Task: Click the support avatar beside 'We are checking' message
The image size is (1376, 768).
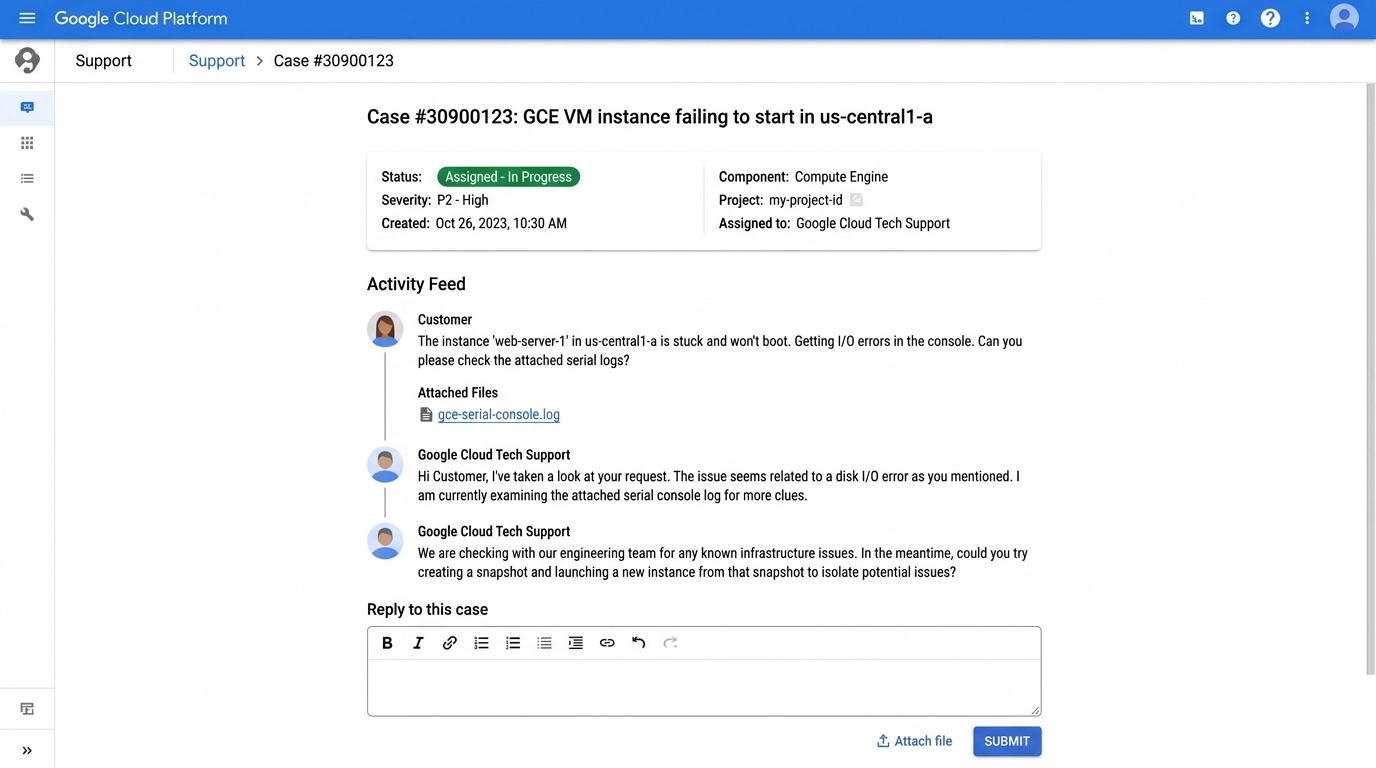Action: point(385,541)
